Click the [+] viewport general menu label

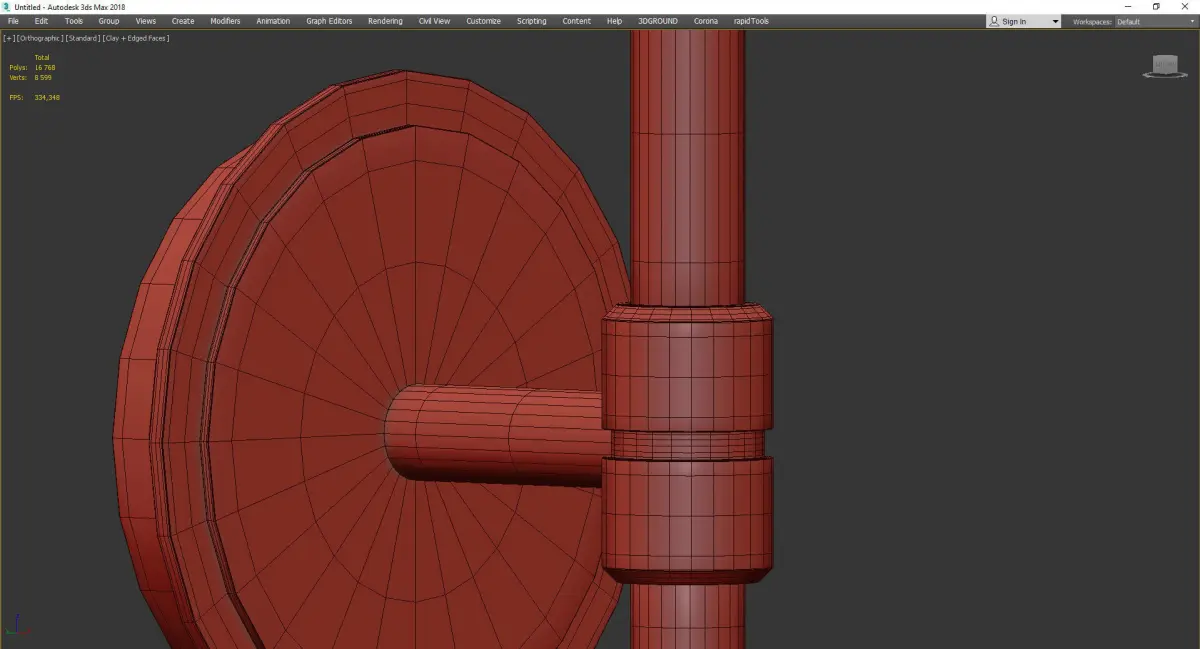9,38
